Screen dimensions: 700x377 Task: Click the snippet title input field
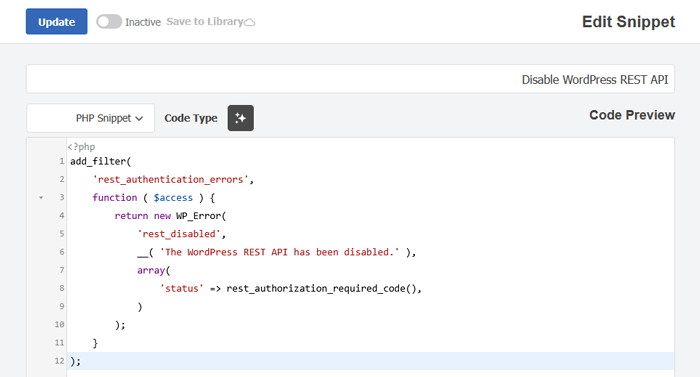pos(350,79)
